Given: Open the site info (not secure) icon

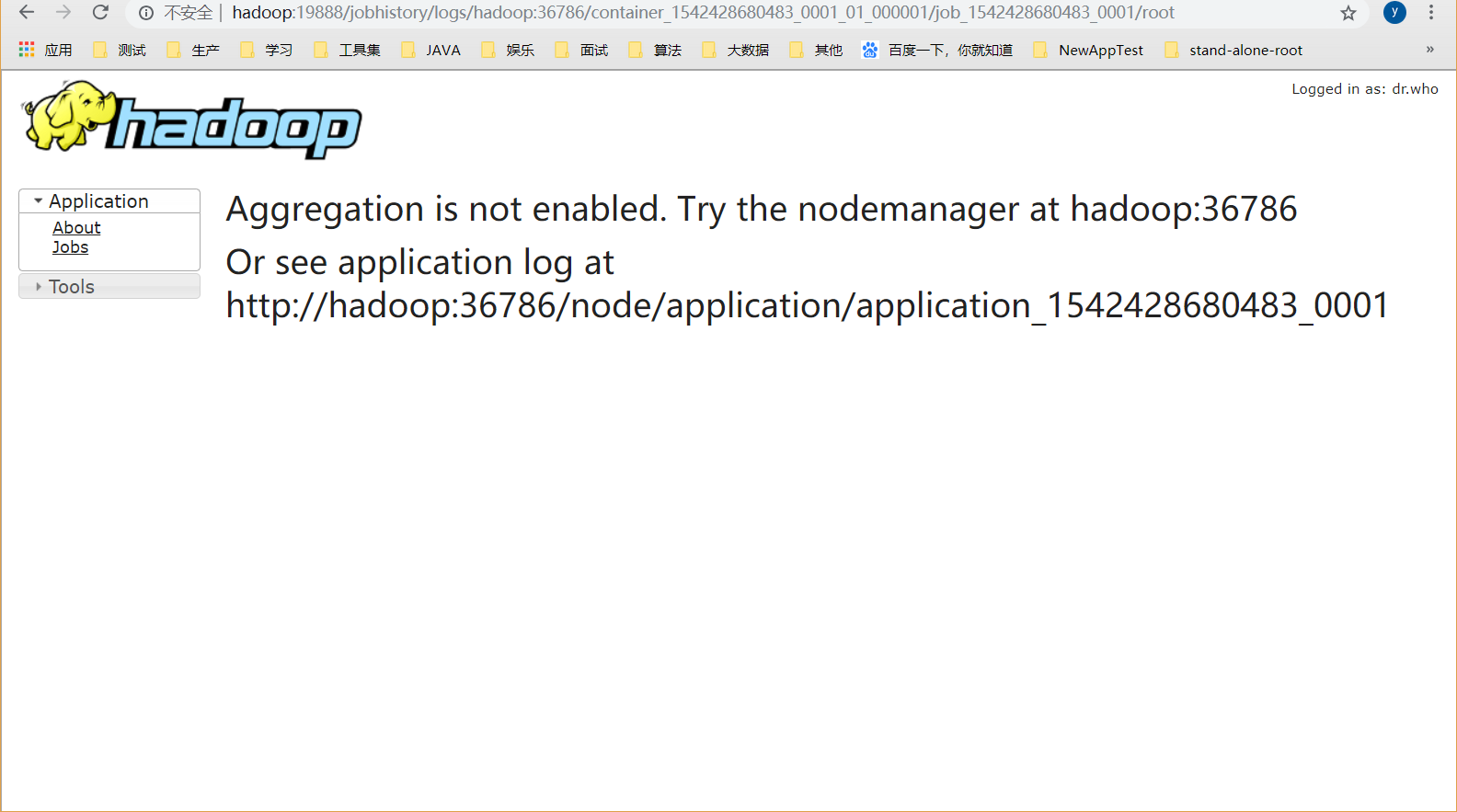Looking at the screenshot, I should 146,13.
